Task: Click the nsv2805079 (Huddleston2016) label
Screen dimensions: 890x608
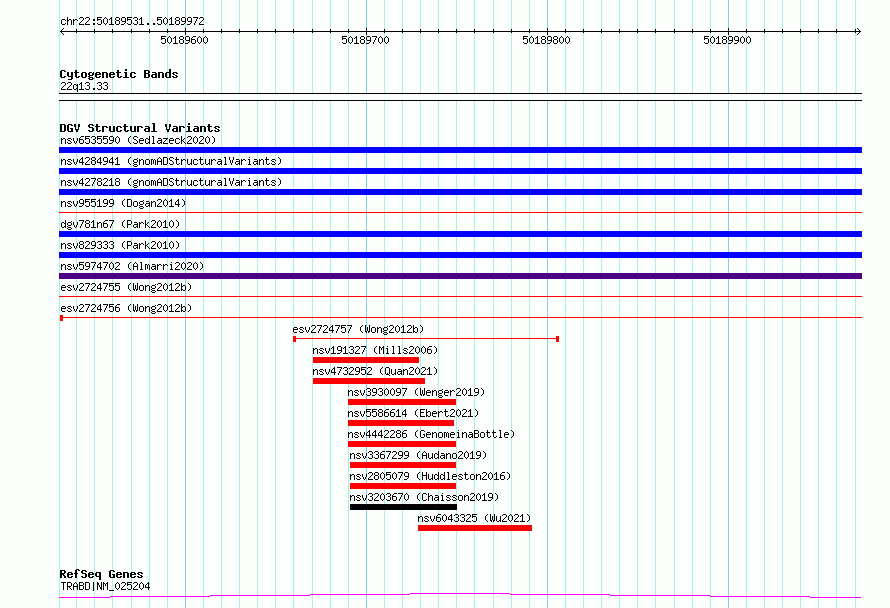Action: point(430,476)
